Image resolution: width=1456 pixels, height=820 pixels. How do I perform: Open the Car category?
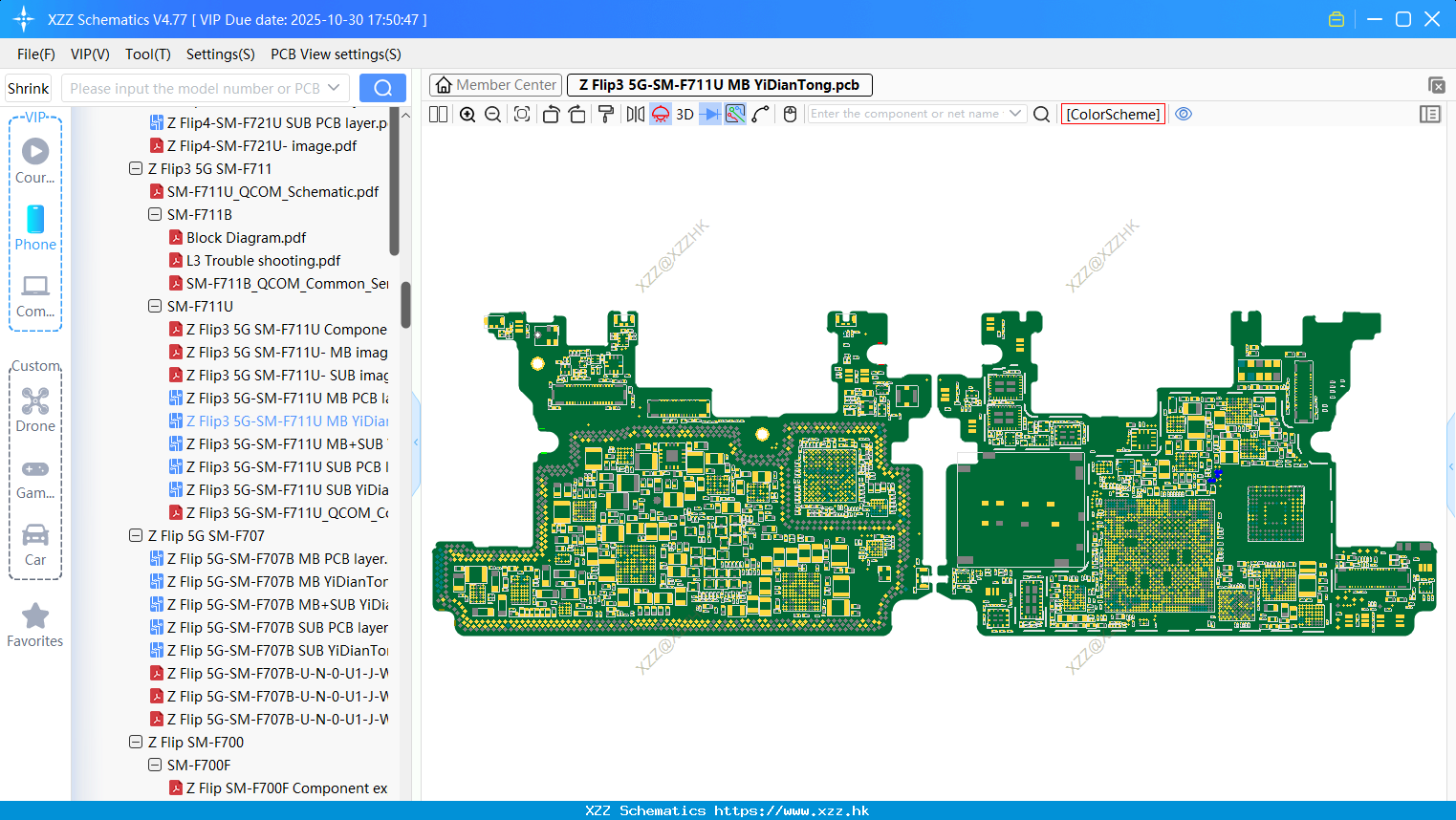pyautogui.click(x=35, y=545)
